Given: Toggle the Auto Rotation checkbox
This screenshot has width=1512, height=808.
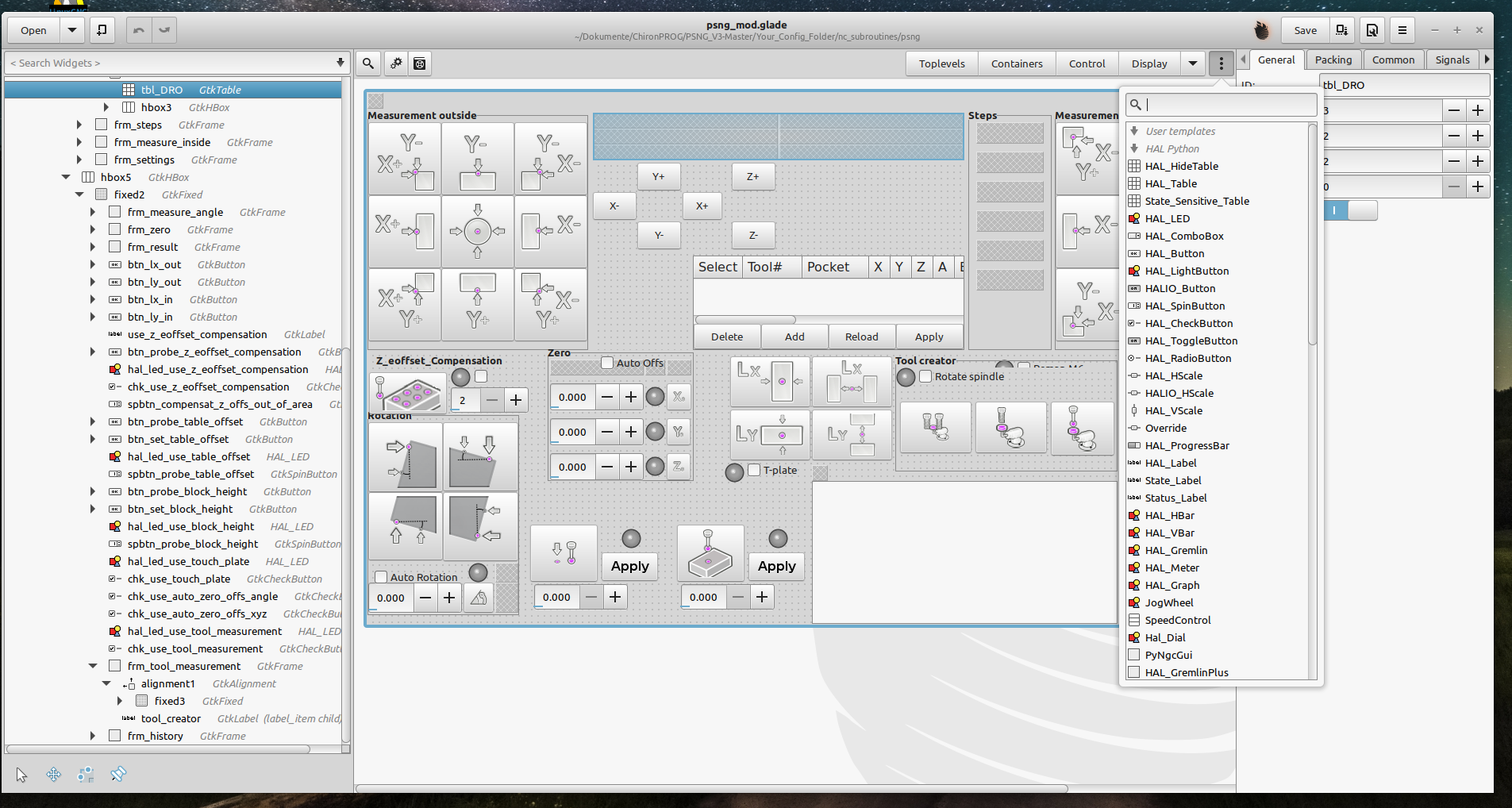Looking at the screenshot, I should tap(381, 577).
